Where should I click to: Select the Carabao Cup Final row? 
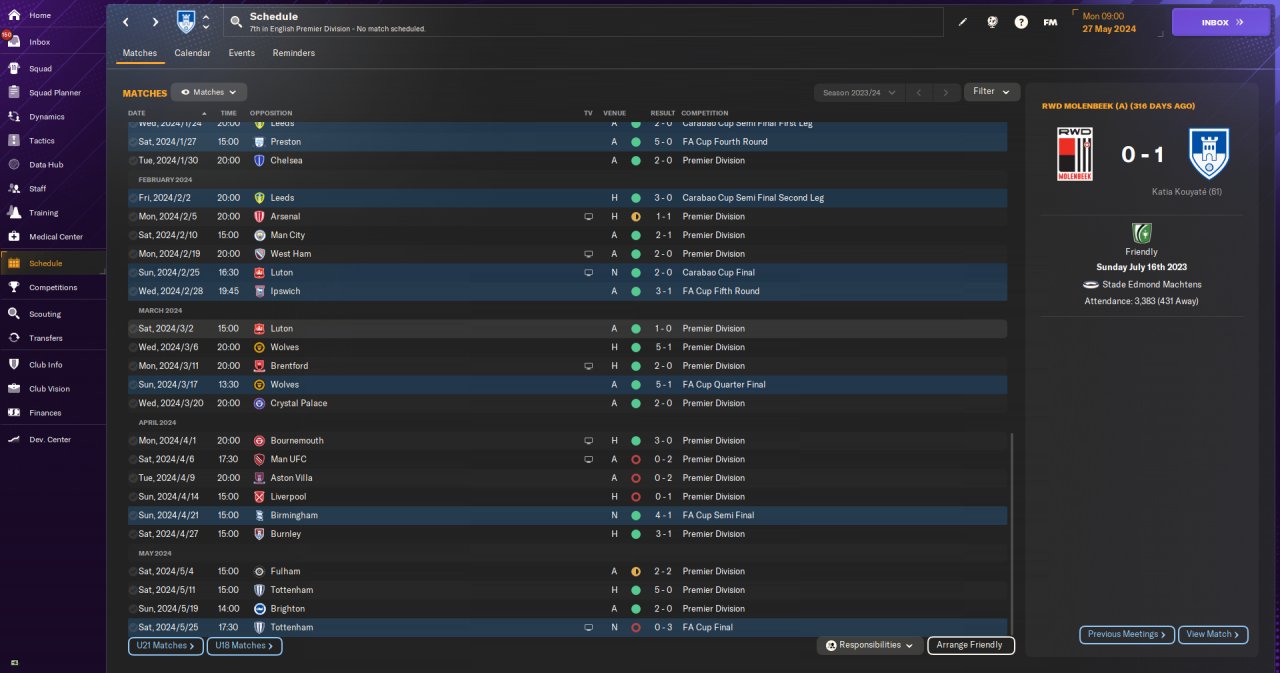click(567, 272)
